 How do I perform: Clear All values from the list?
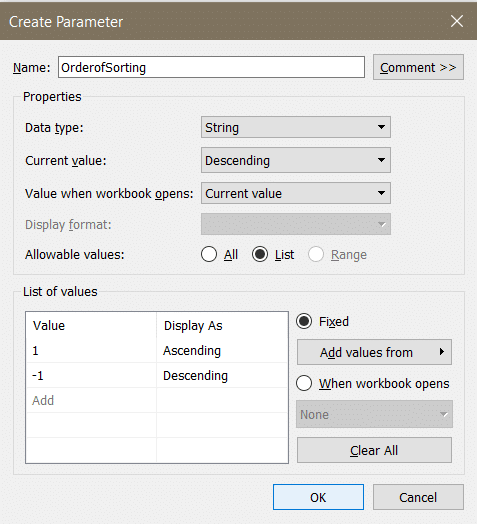(x=374, y=450)
